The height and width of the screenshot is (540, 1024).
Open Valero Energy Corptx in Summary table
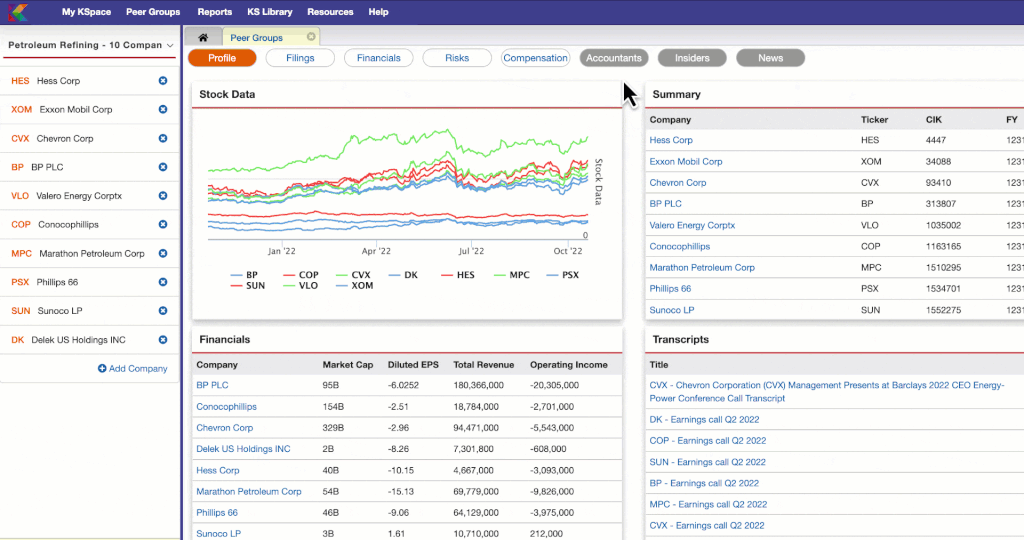point(692,225)
